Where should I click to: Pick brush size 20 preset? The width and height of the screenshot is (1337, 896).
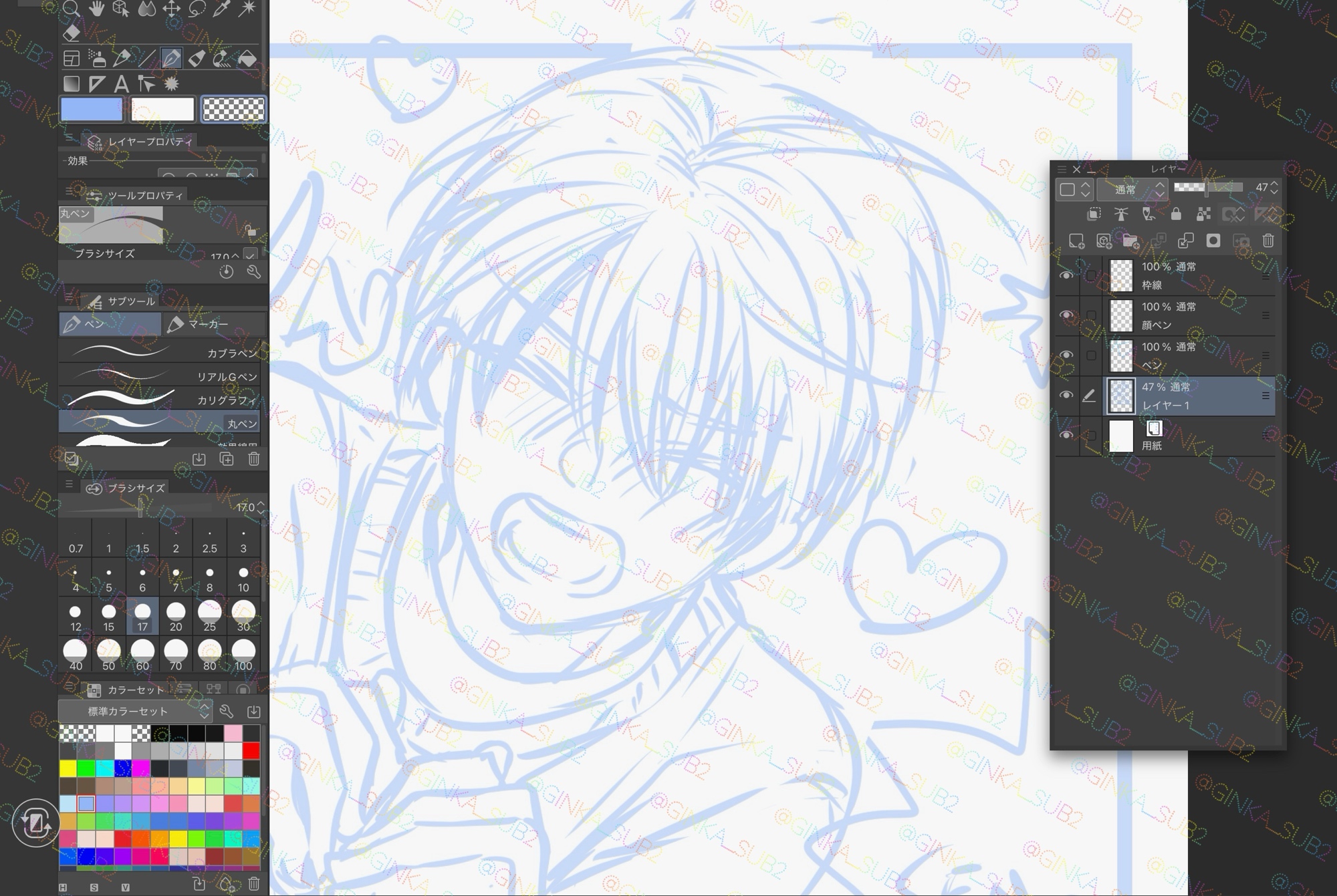[176, 617]
